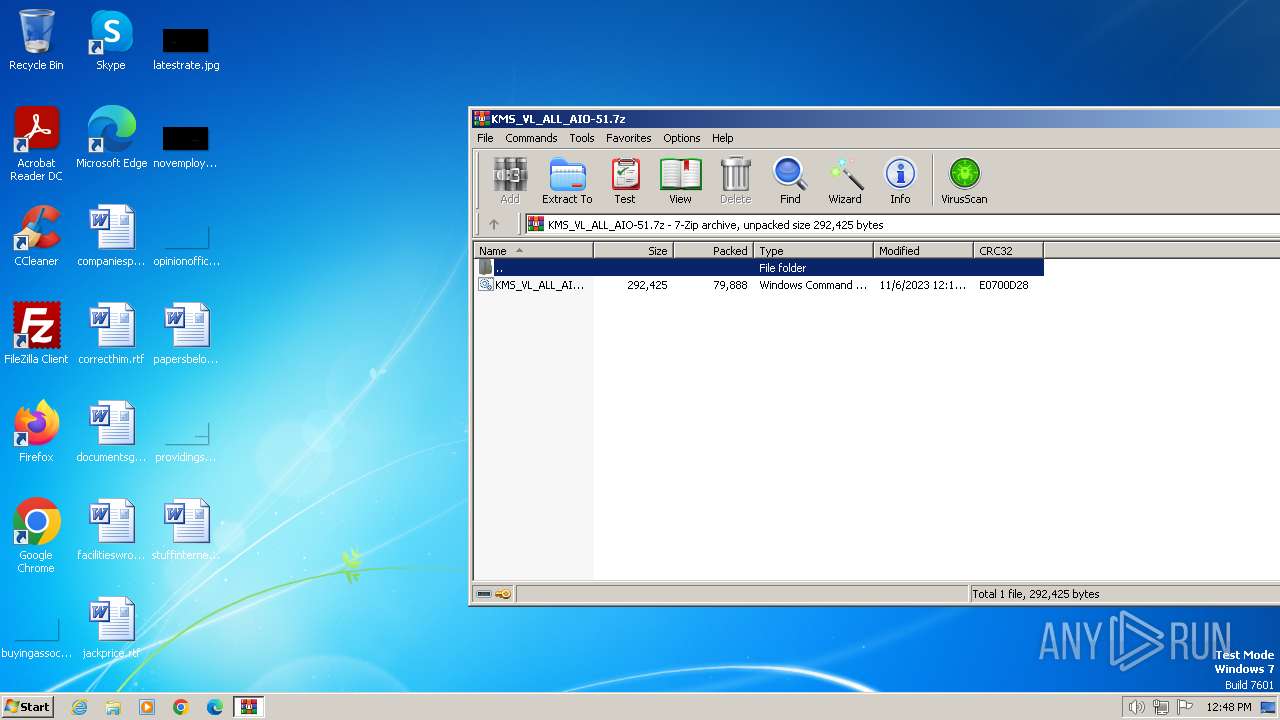
Task: Open Recycle Bin desktop icon
Action: [x=36, y=40]
